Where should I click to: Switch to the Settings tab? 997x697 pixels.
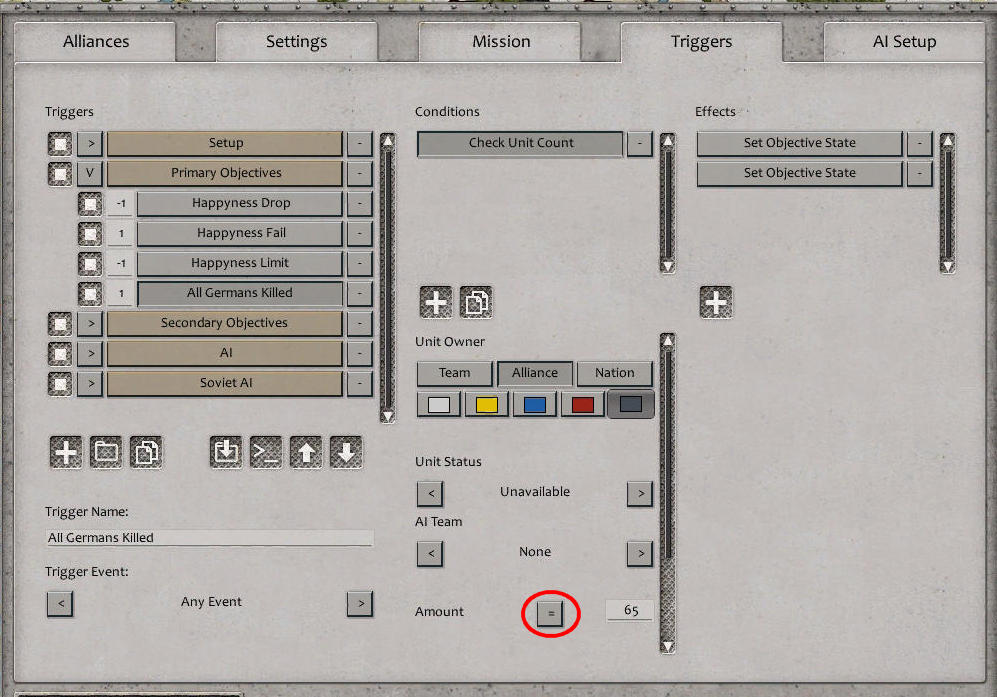point(296,42)
